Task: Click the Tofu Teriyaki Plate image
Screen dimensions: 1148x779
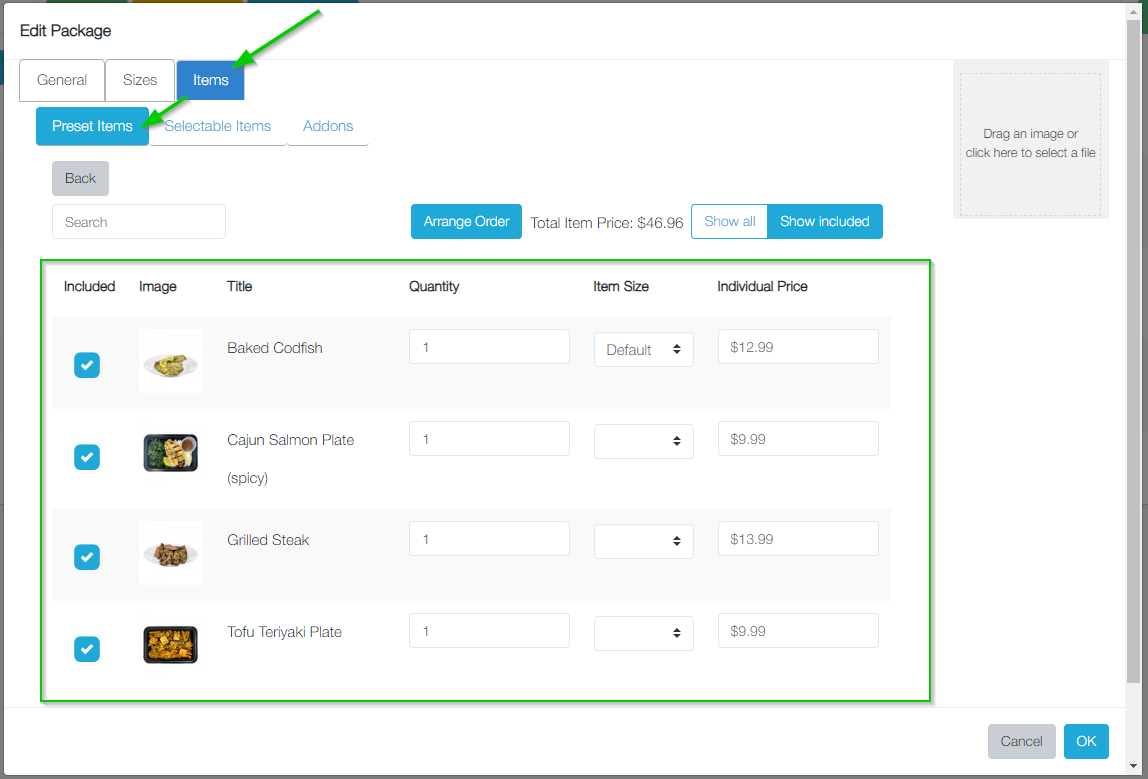Action: [170, 645]
